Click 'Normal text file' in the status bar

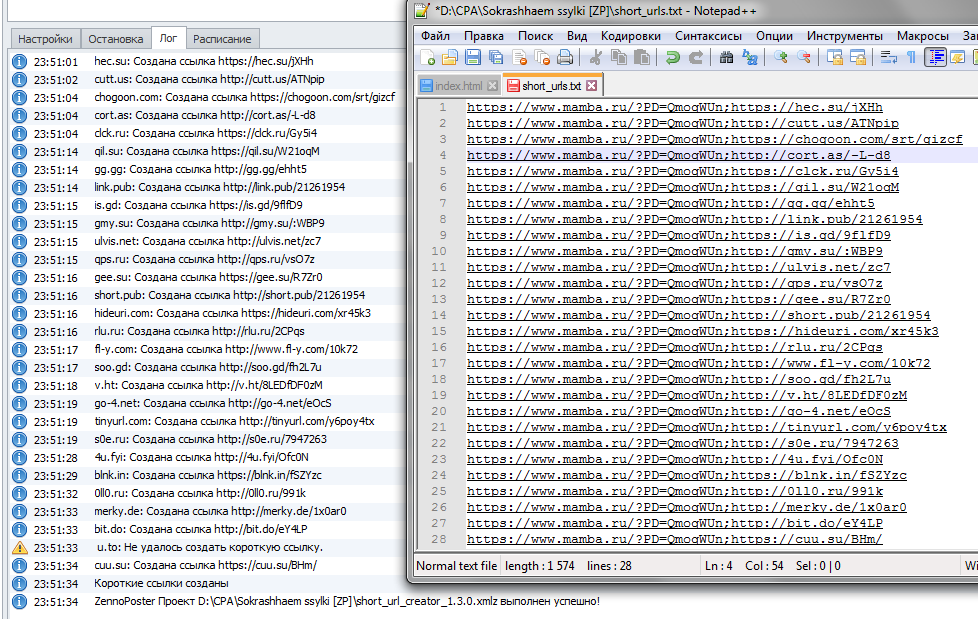(457, 566)
